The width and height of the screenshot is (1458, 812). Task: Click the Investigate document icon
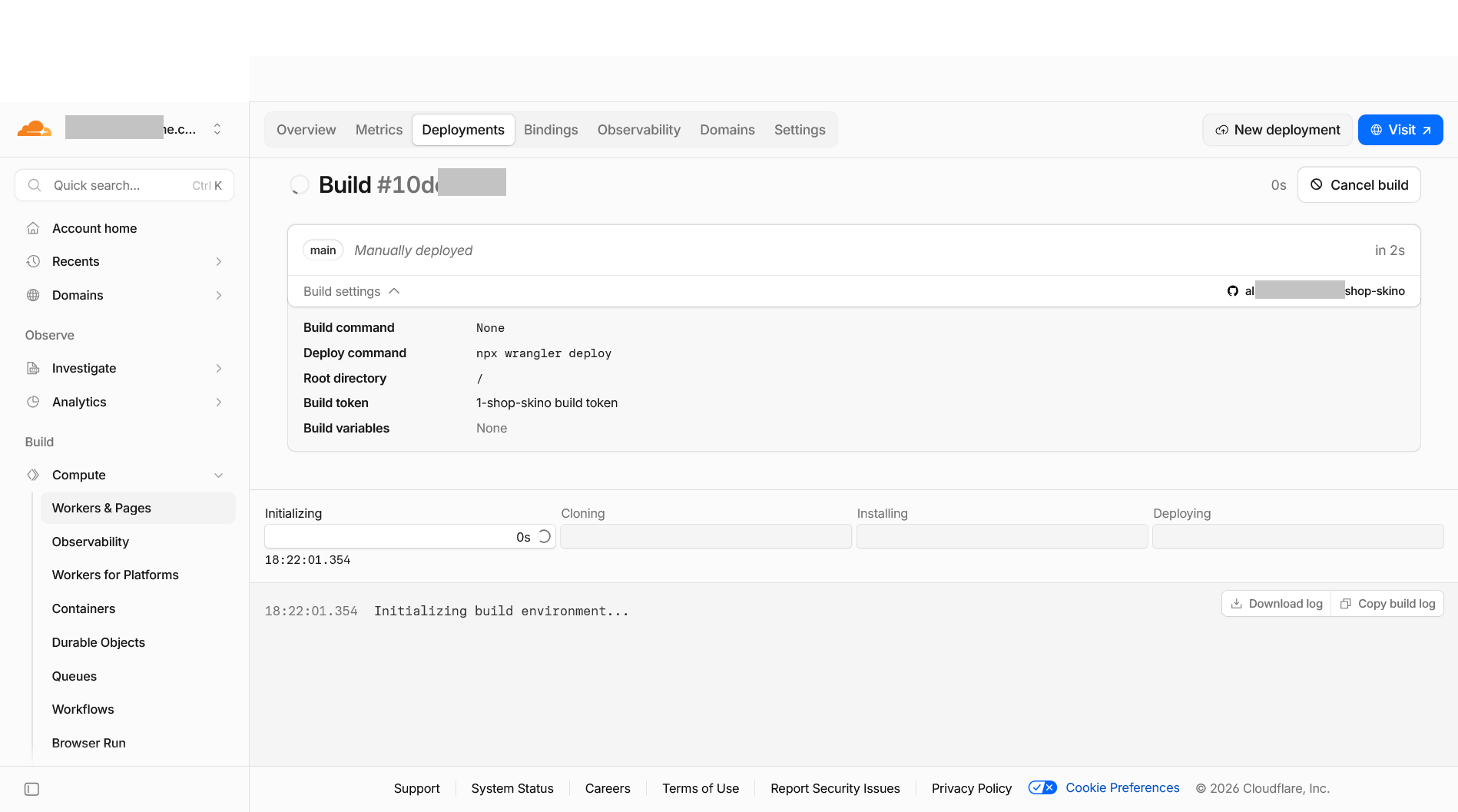[x=33, y=368]
